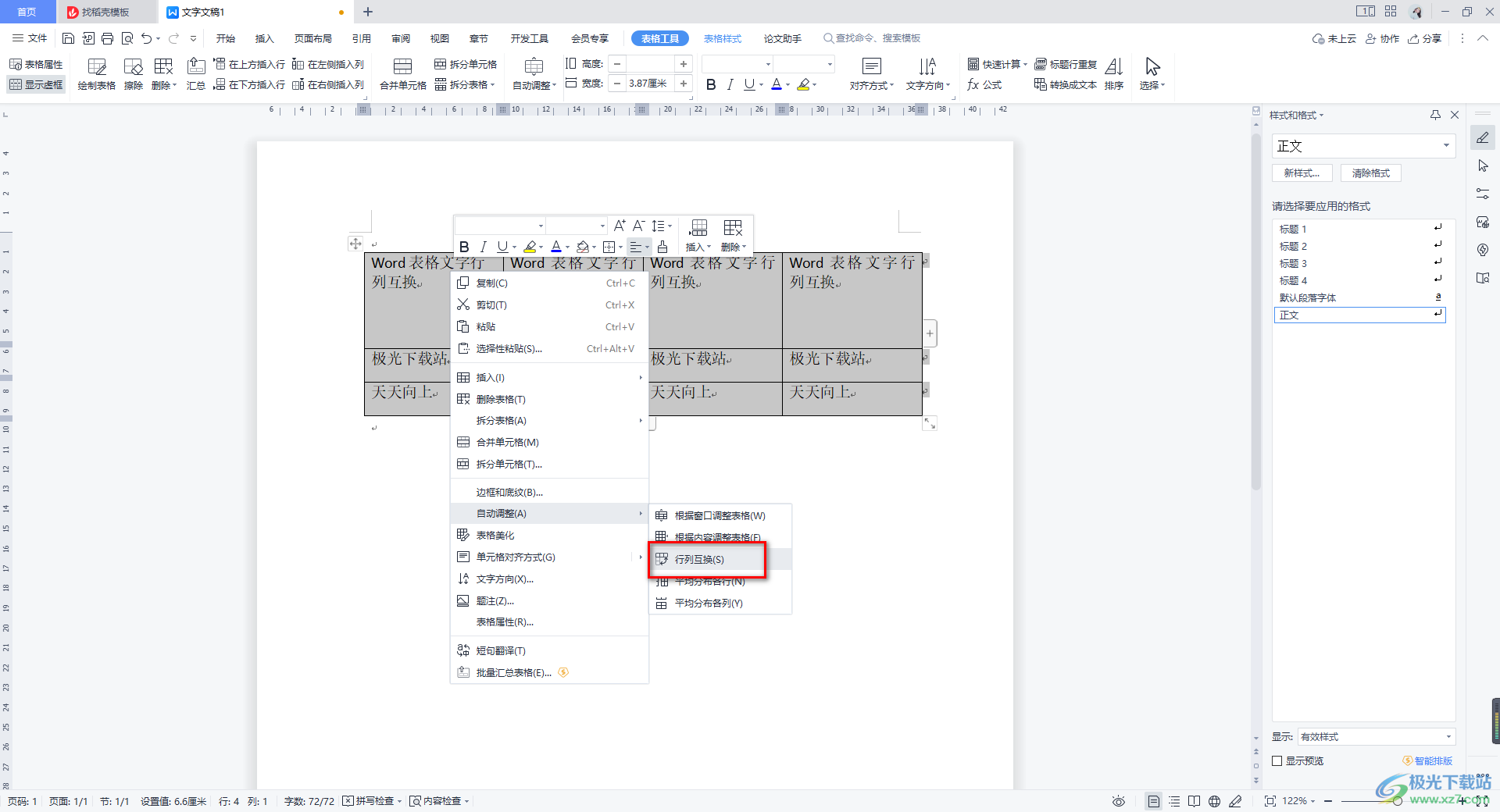Click the Web layout globe icon in status bar
The image size is (1500, 812).
pos(1214,801)
